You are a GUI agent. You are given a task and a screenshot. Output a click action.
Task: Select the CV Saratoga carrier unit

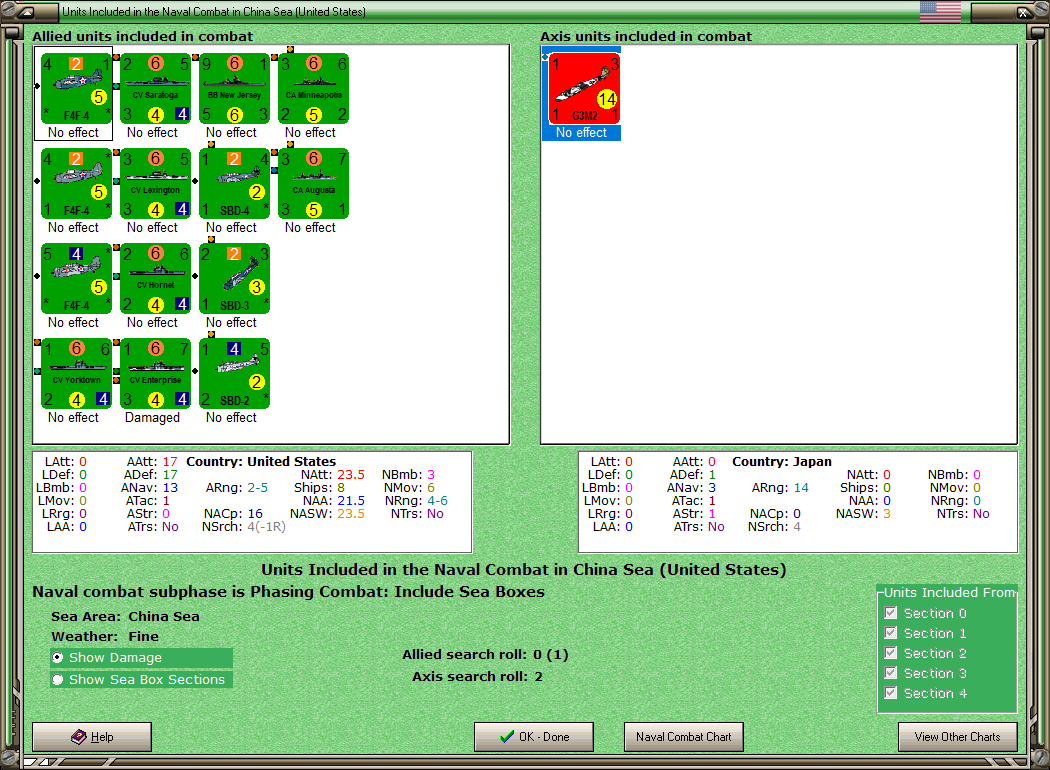155,89
